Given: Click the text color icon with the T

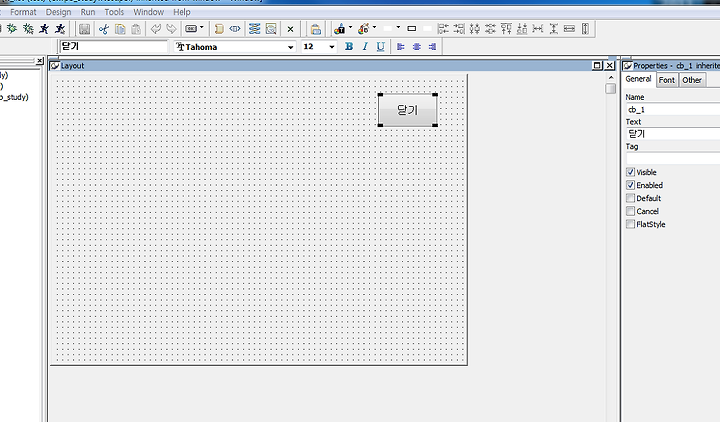Looking at the screenshot, I should pyautogui.click(x=340, y=29).
